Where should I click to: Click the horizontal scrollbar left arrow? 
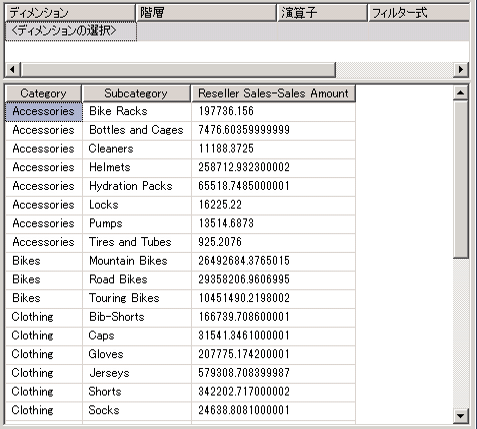click(x=13, y=70)
